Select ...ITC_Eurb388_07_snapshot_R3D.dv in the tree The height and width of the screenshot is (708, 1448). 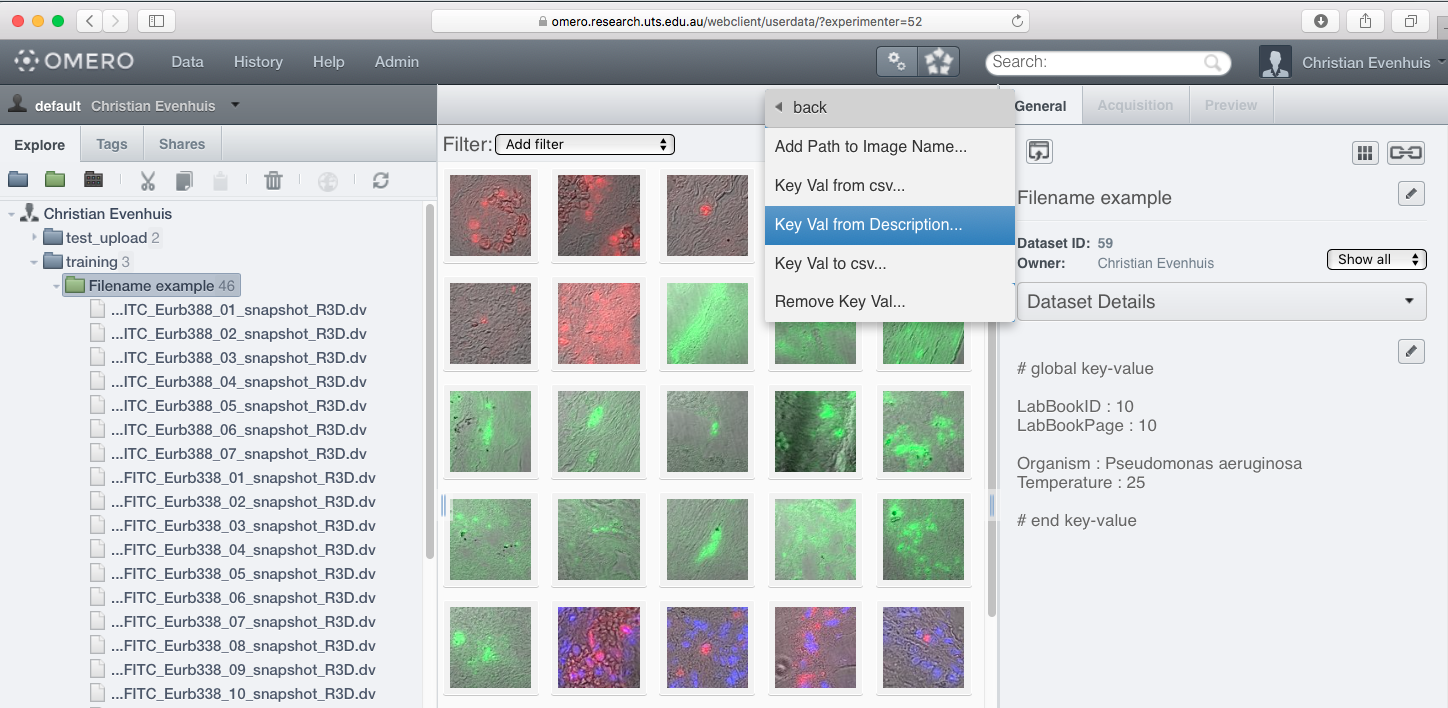(239, 454)
